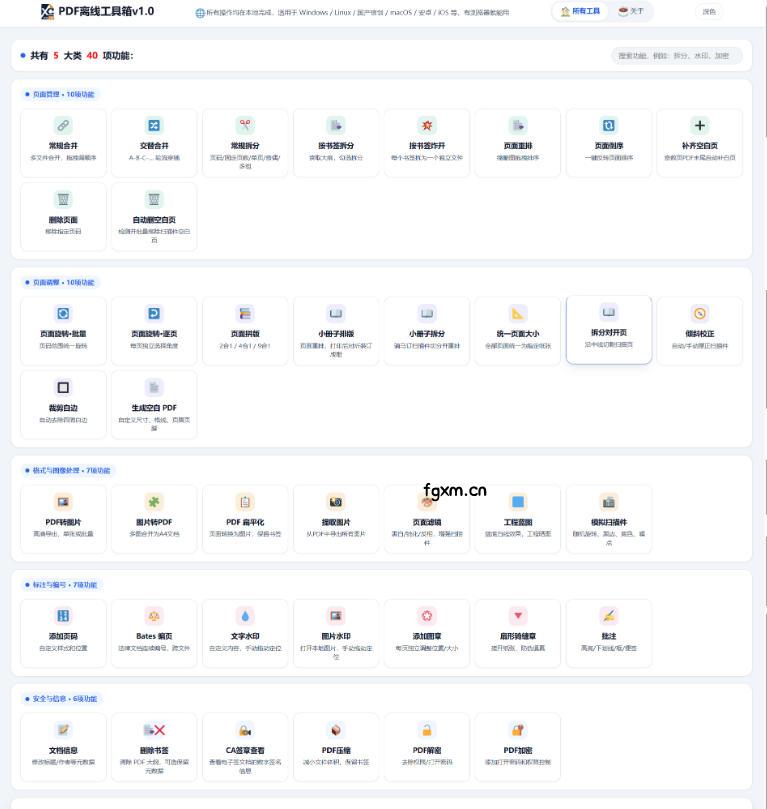The image size is (767, 809).
Task: Click the 安全与信息 section label
Action: point(61,699)
